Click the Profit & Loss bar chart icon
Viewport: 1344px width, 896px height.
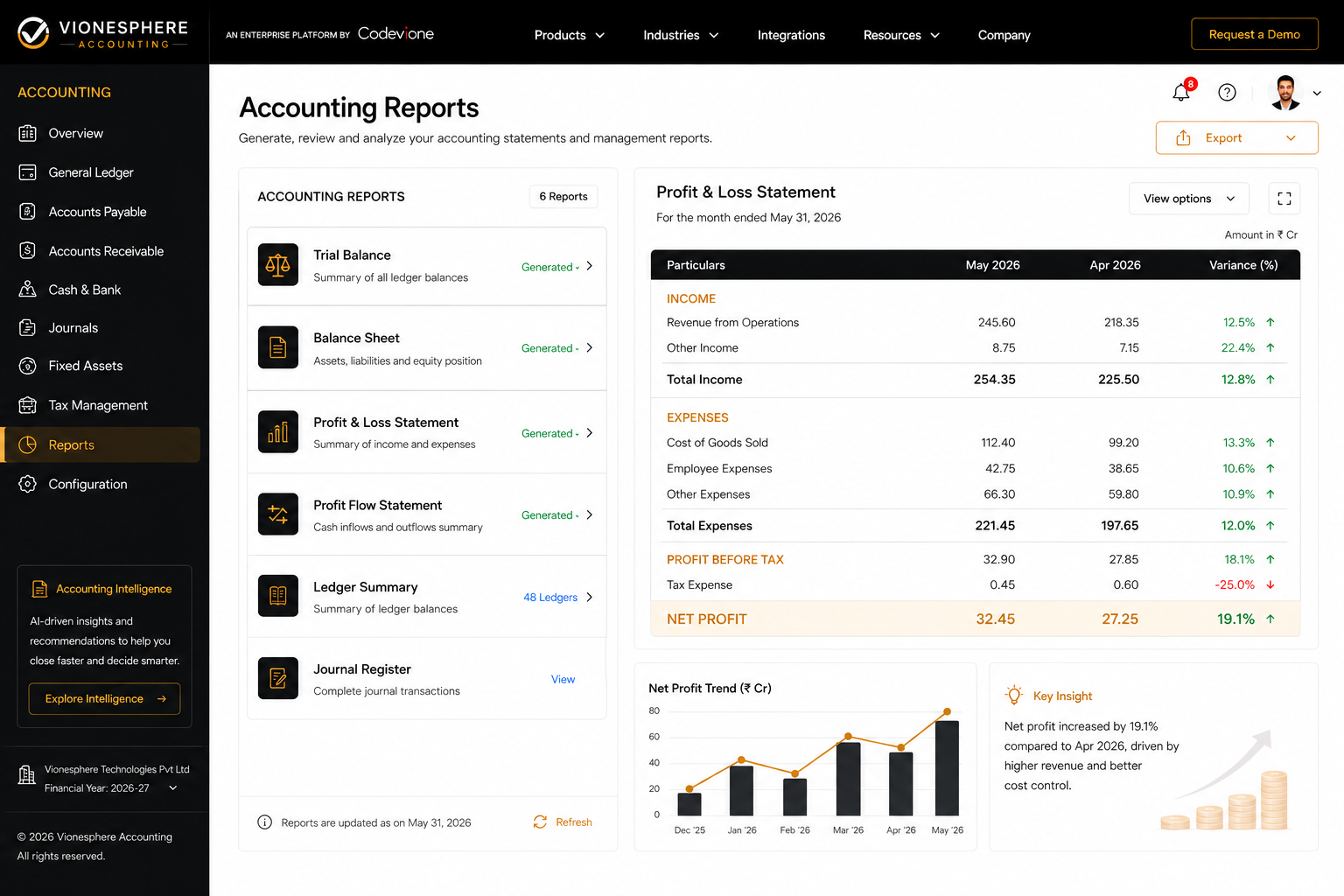point(278,432)
